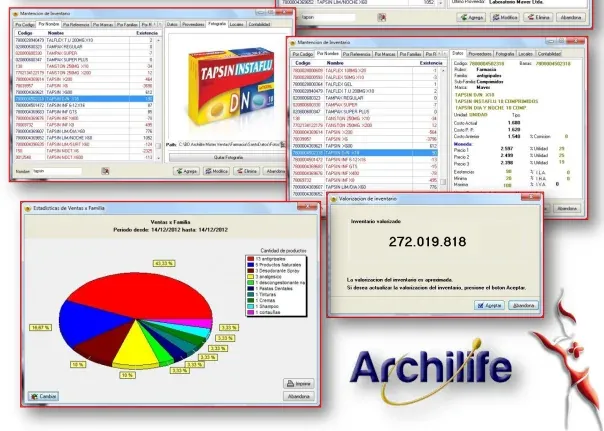Viewport: 604px width, 431px height.
Task: Switch to Proveedores tab in right inventory window
Action: tap(480, 54)
